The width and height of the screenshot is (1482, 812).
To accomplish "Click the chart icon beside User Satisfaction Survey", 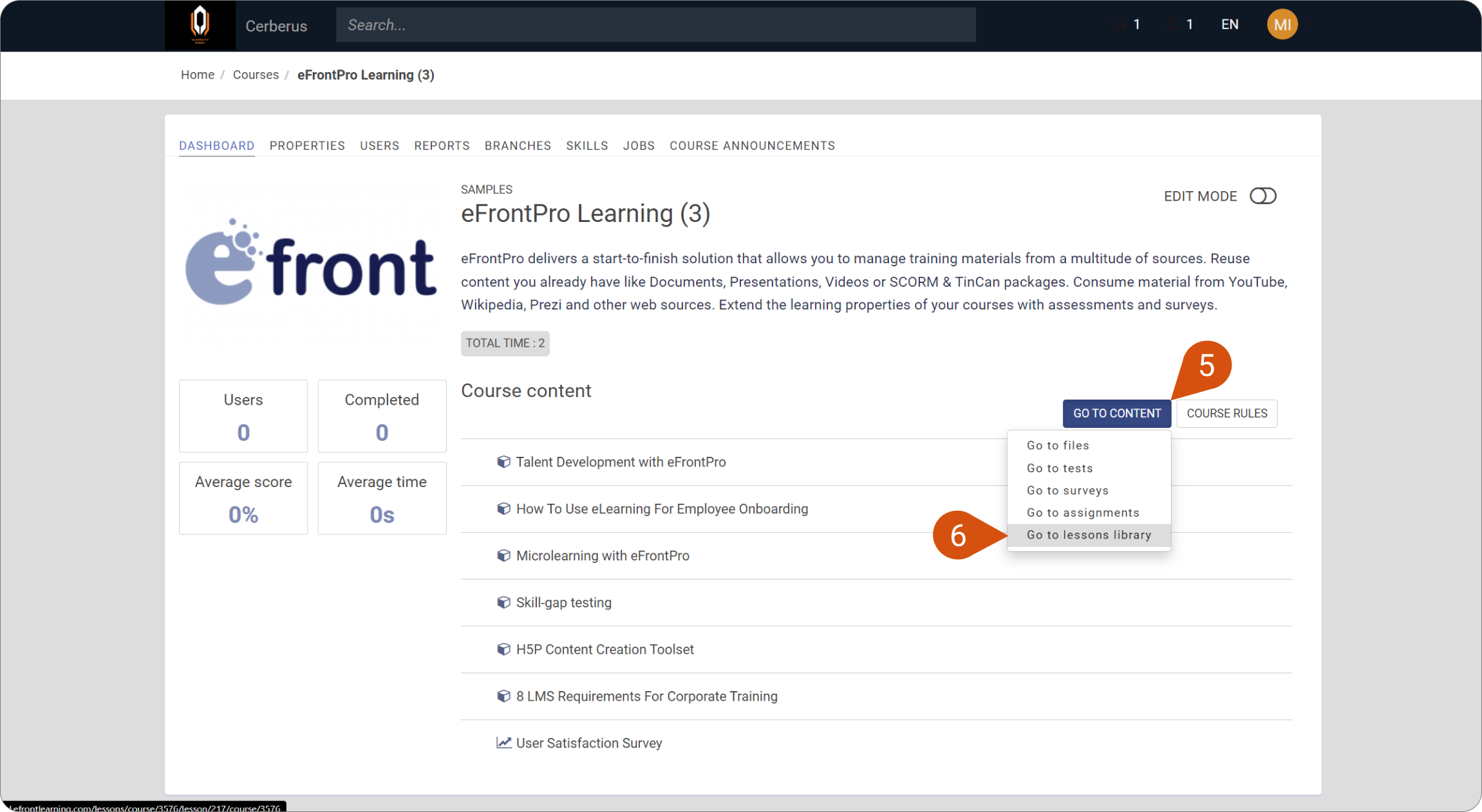I will pos(503,743).
